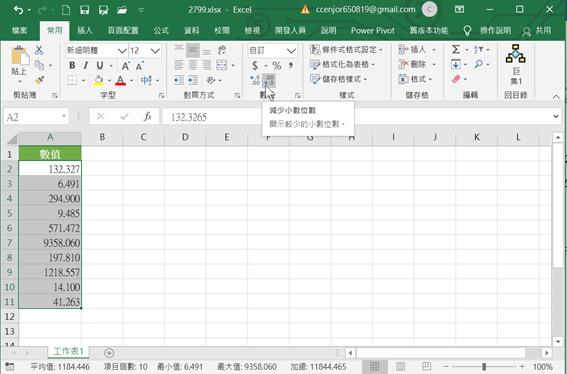Click the Decrease Indent icon
The image size is (567, 374).
click(x=179, y=80)
